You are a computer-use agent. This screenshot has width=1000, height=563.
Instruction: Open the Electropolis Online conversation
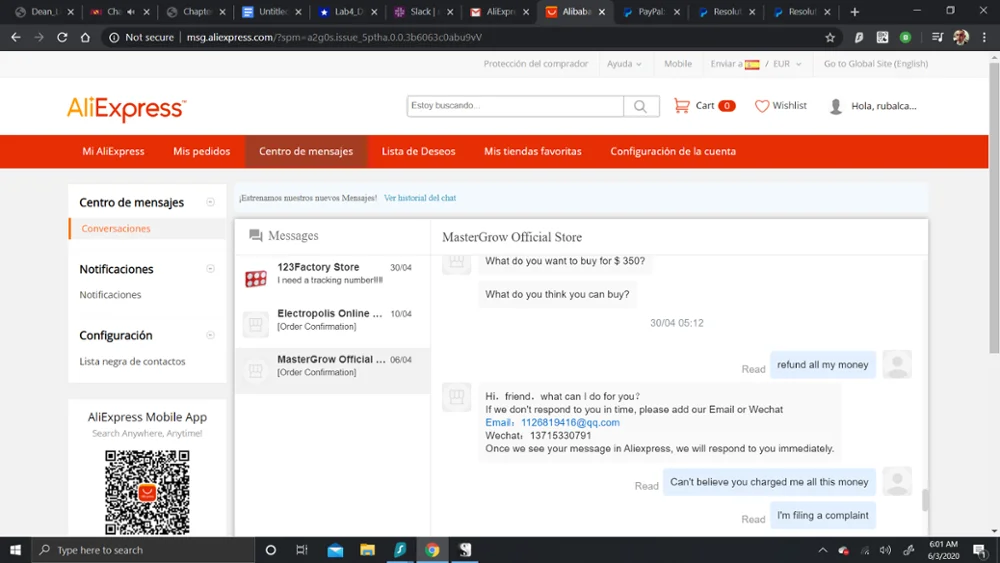pos(332,324)
